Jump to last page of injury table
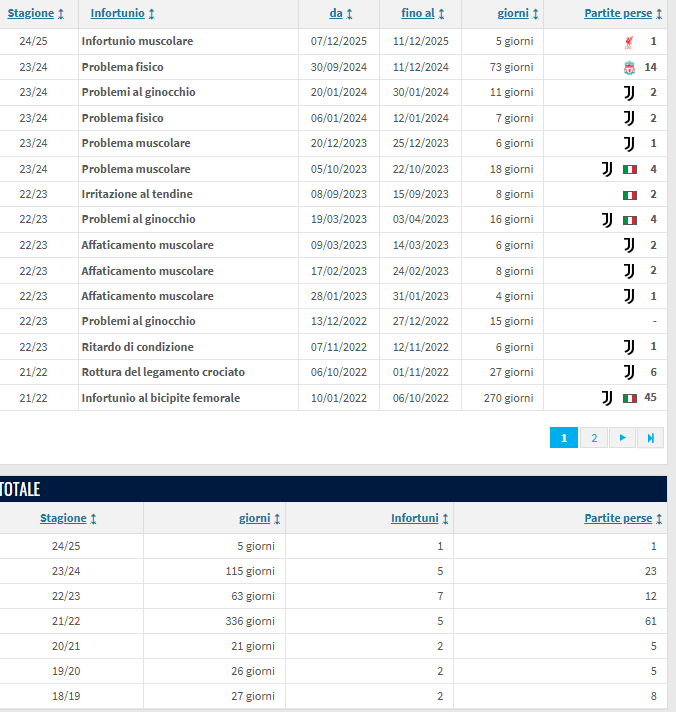 click(650, 438)
